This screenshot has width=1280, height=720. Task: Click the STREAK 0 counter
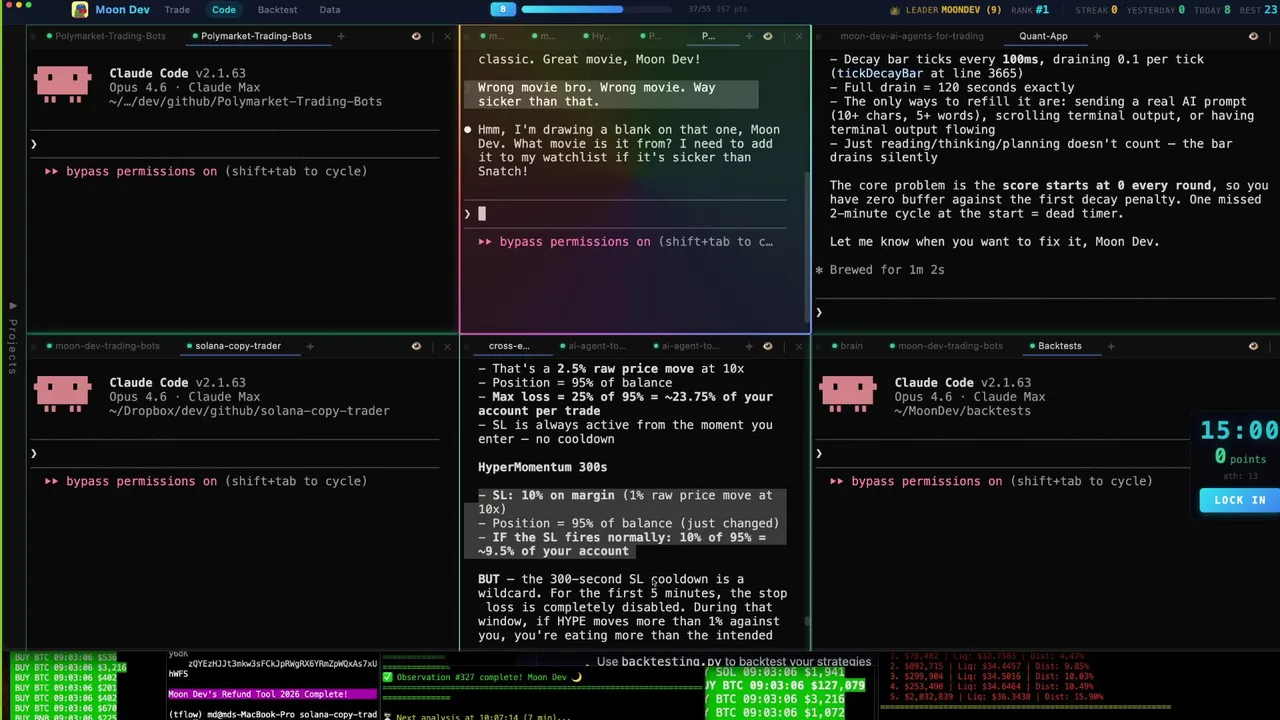(1096, 10)
